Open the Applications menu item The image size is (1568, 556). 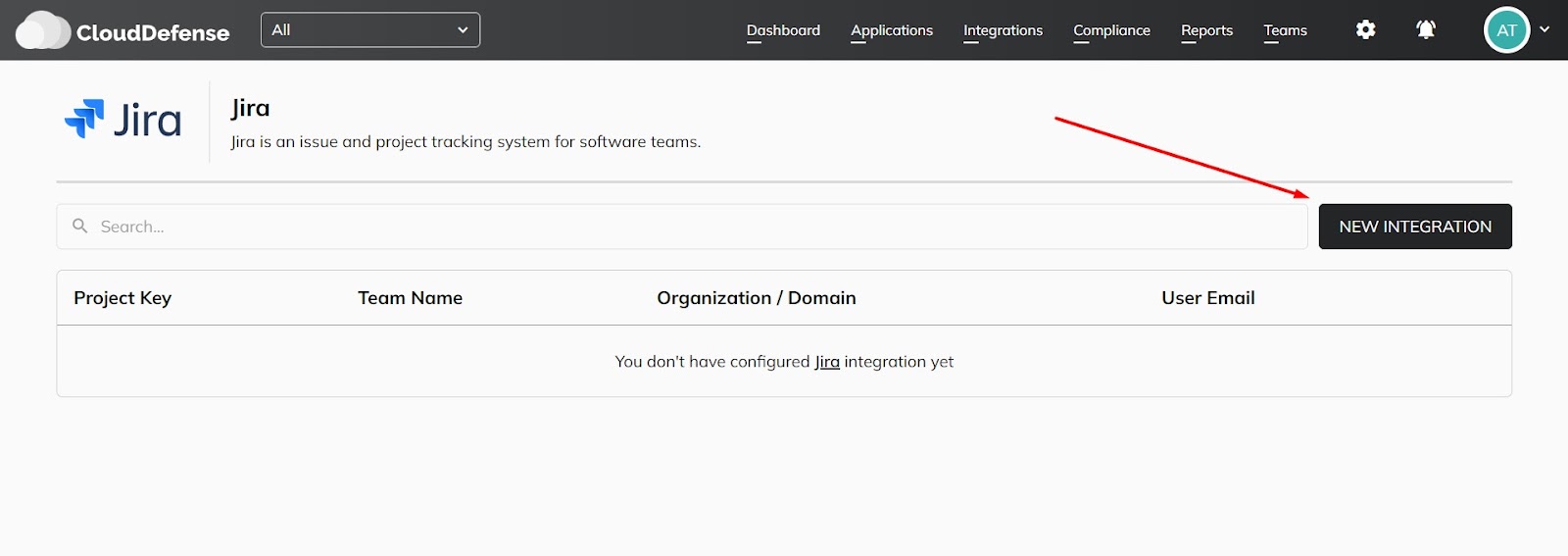[892, 30]
